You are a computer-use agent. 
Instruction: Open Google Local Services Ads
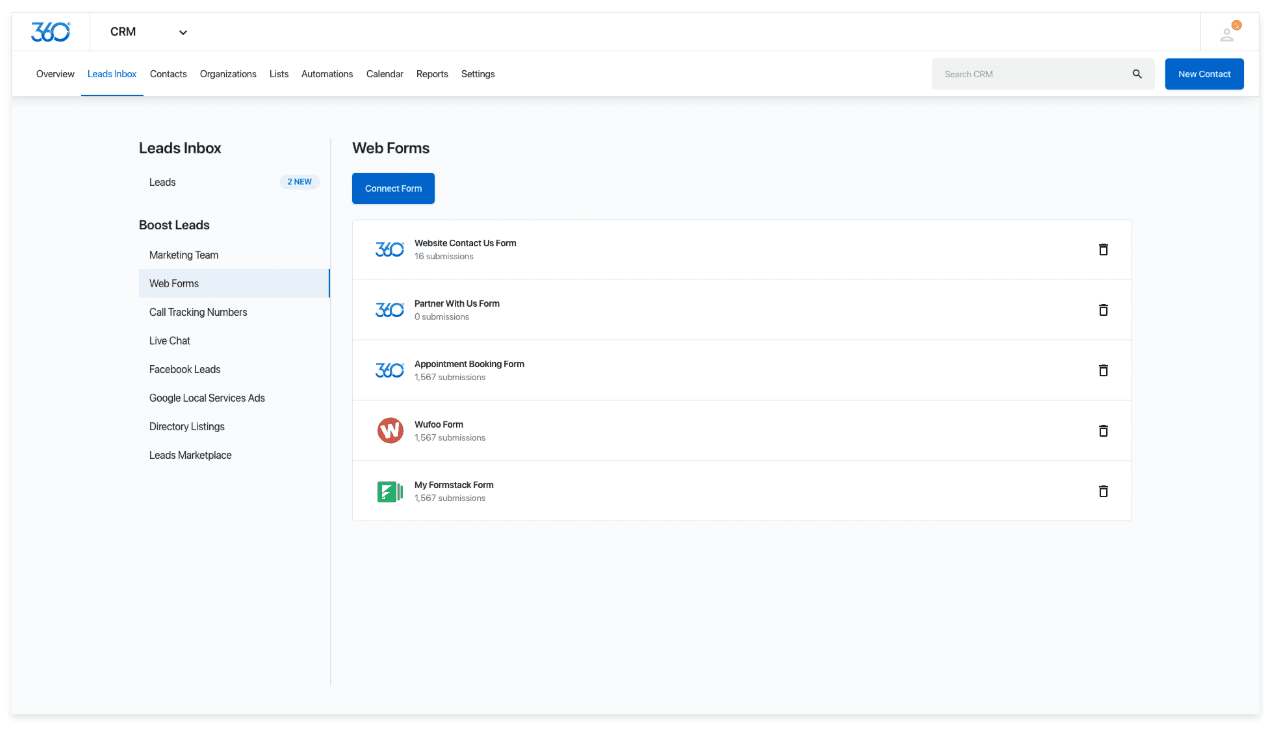[207, 398]
